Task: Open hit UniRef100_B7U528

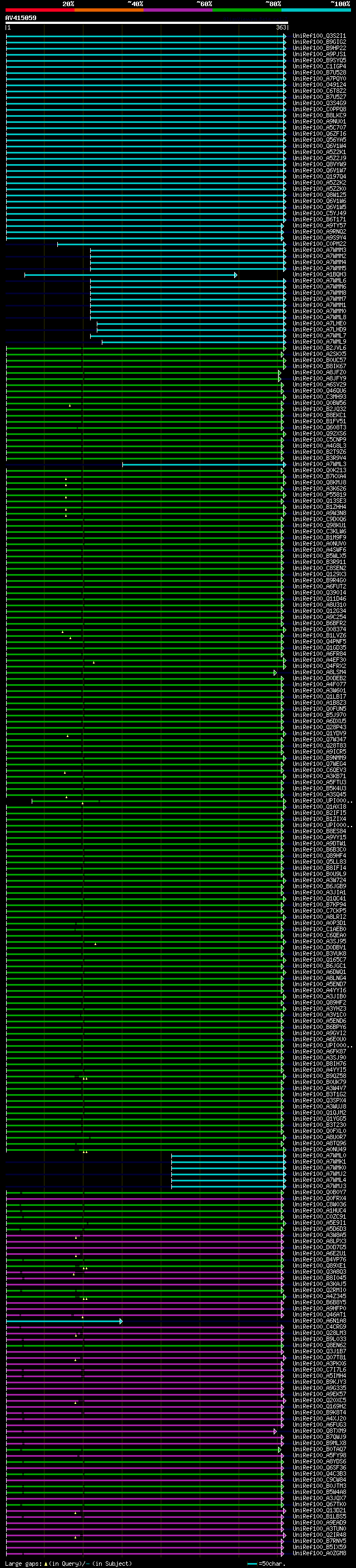Action: (x=319, y=72)
